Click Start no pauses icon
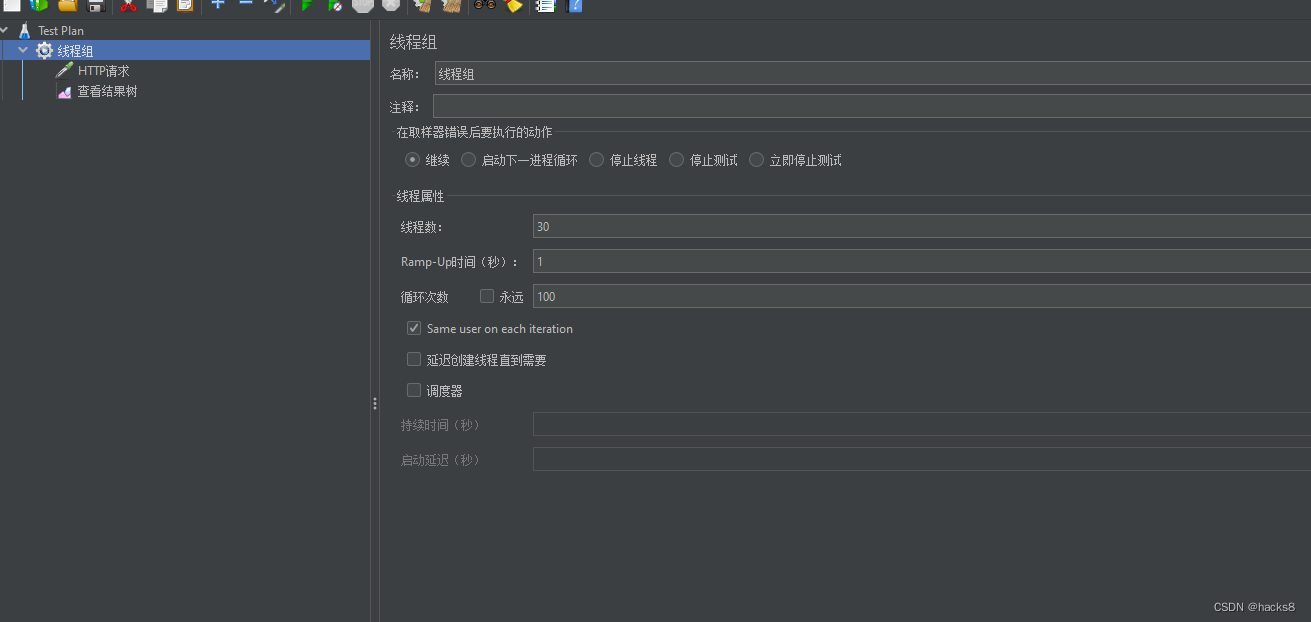 click(x=335, y=5)
